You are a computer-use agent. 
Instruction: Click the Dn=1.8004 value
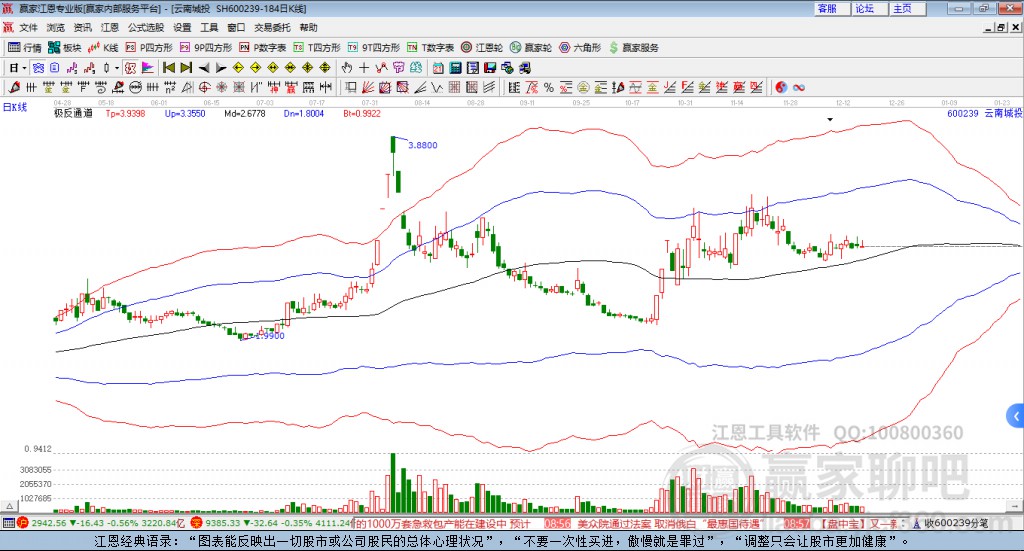pyautogui.click(x=304, y=113)
